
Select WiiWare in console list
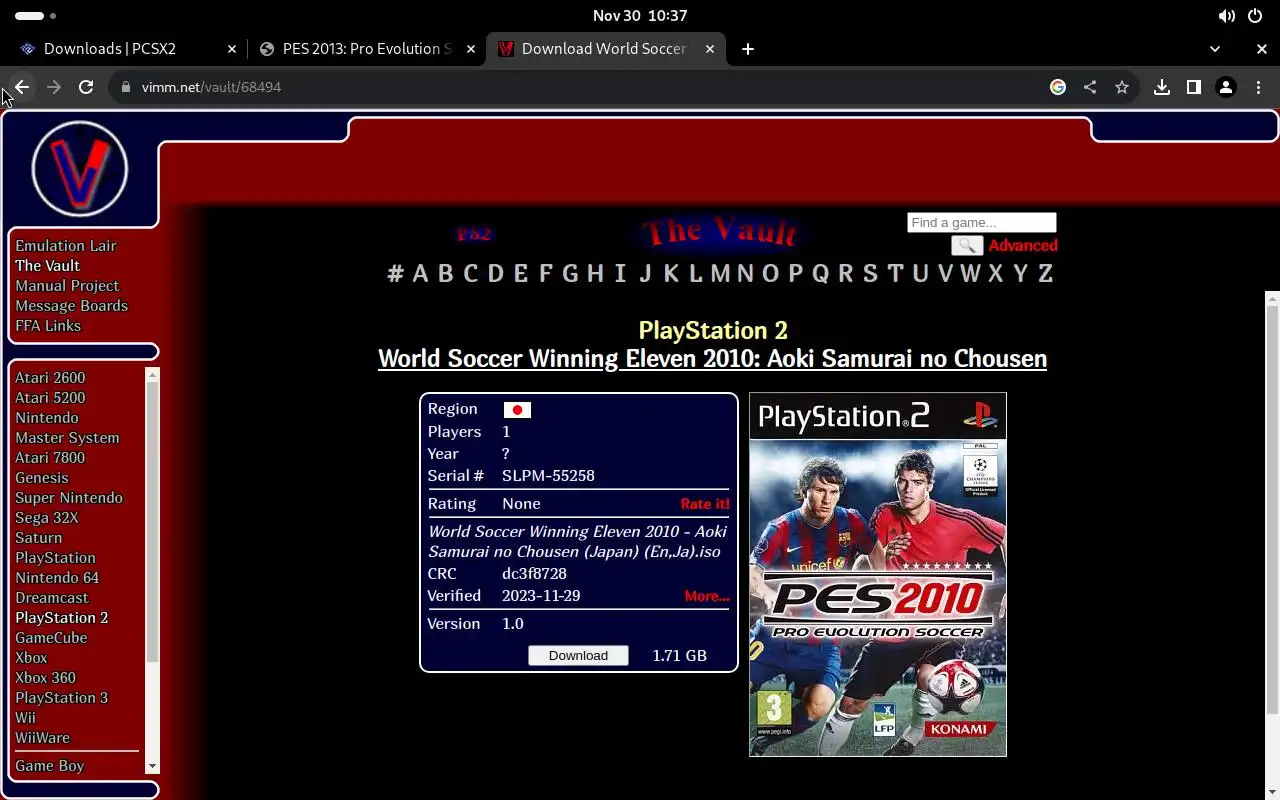(43, 738)
